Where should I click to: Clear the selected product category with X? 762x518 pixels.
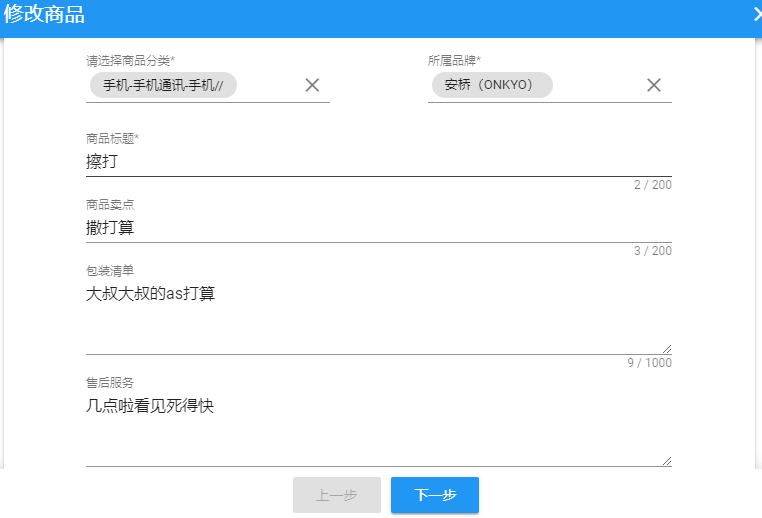[x=312, y=85]
